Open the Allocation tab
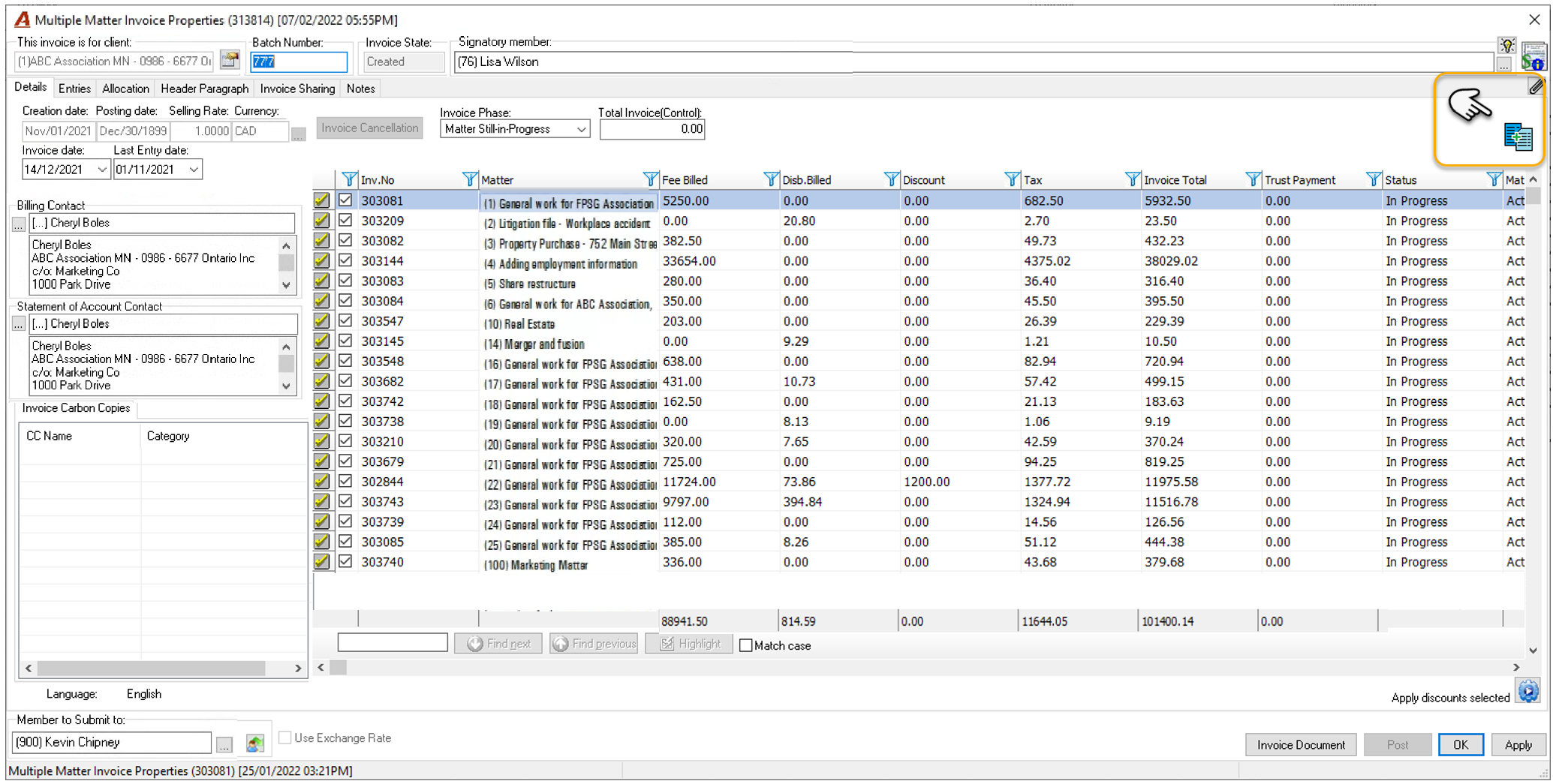The image size is (1553, 784). click(125, 89)
